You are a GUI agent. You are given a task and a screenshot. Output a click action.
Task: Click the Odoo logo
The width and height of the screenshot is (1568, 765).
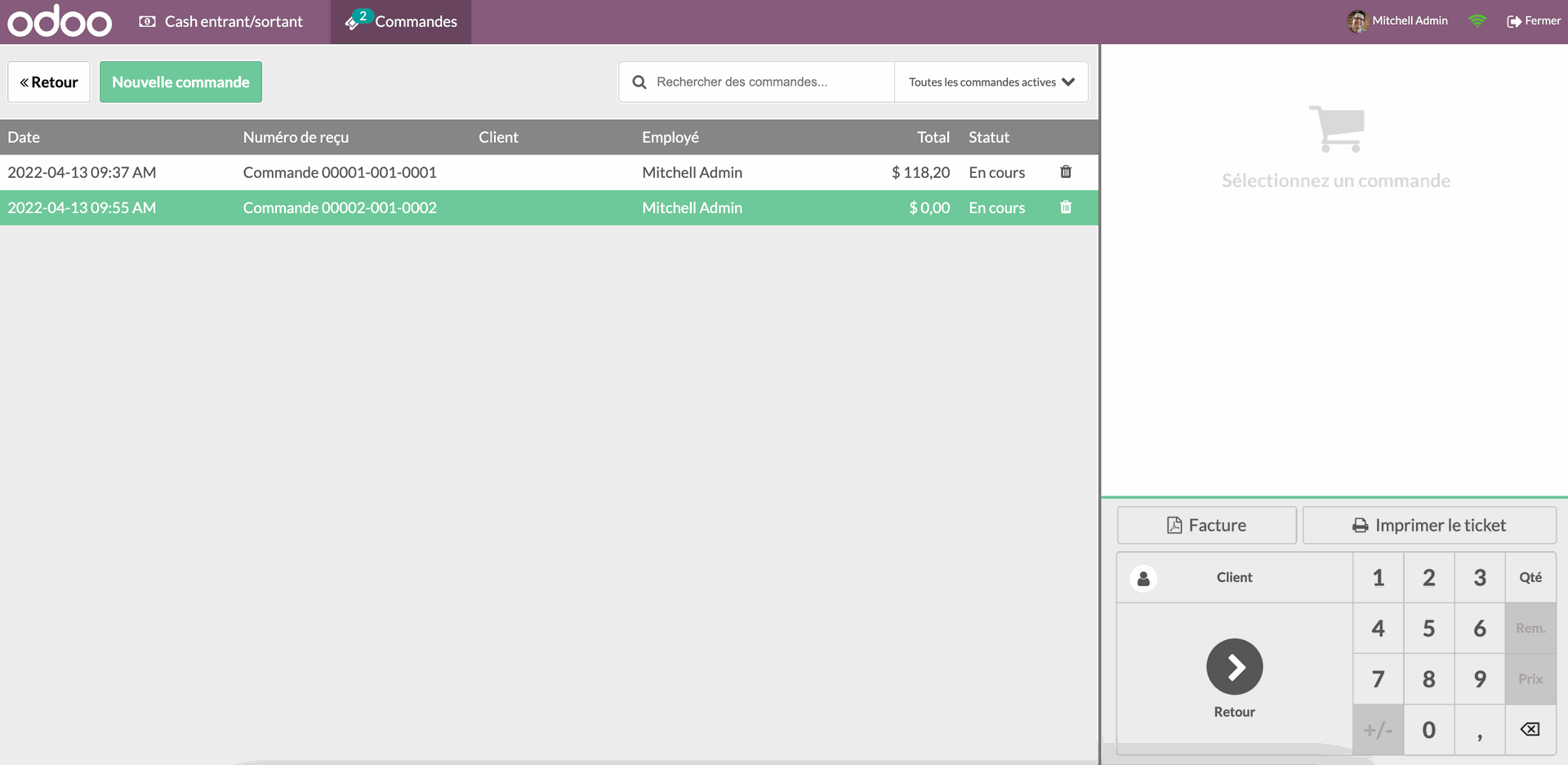click(x=58, y=21)
